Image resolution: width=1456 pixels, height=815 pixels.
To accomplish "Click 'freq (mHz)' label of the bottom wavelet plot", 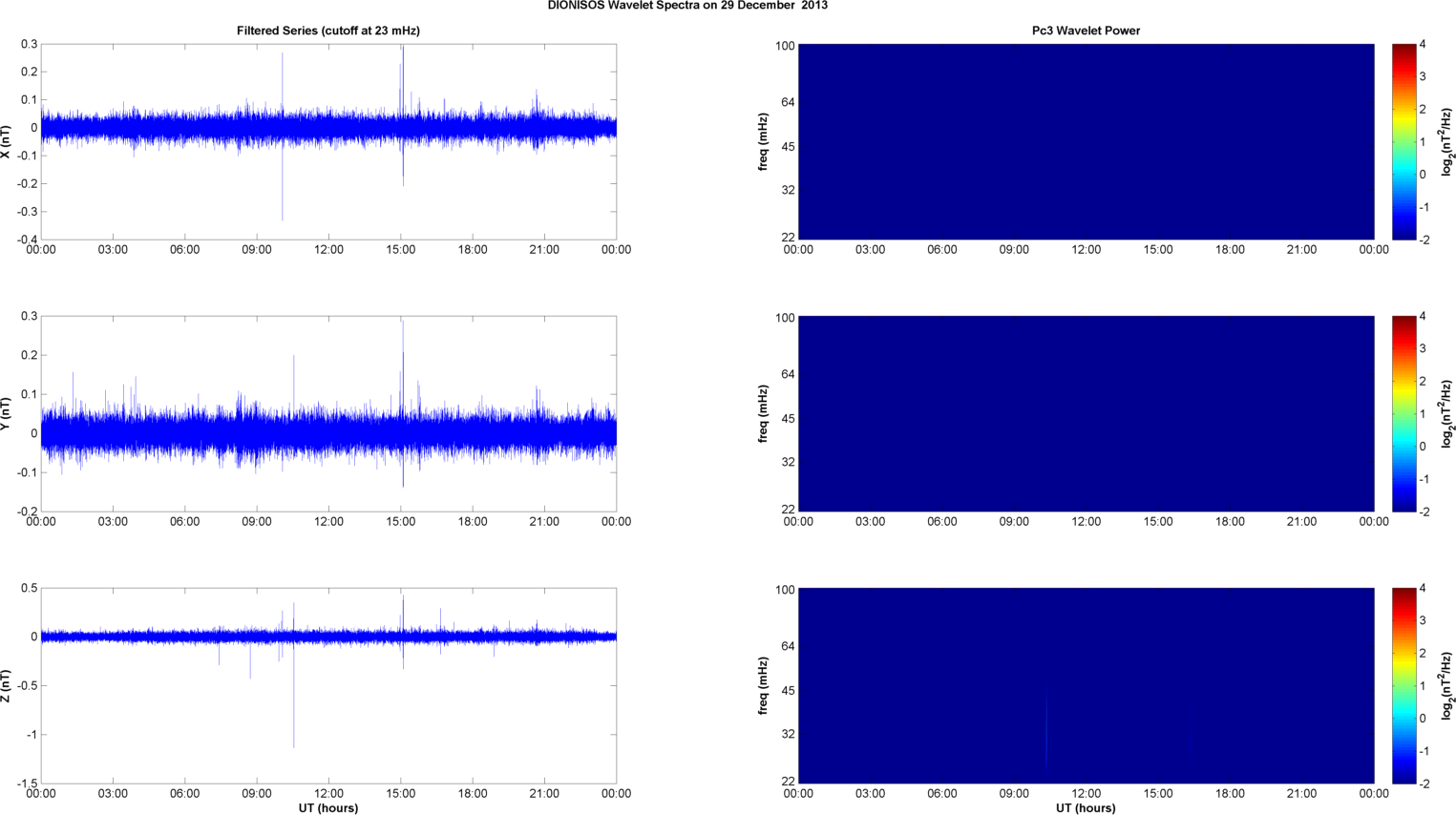I will 763,685.
